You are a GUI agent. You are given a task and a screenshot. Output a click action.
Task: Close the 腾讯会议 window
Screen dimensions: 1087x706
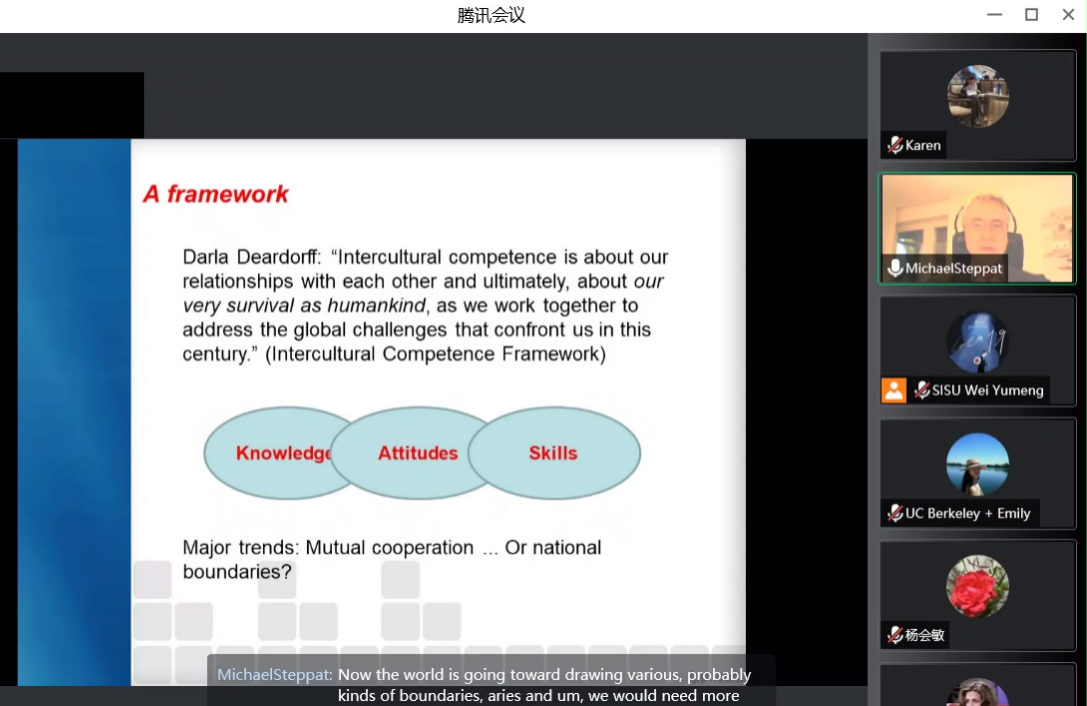tap(1068, 15)
